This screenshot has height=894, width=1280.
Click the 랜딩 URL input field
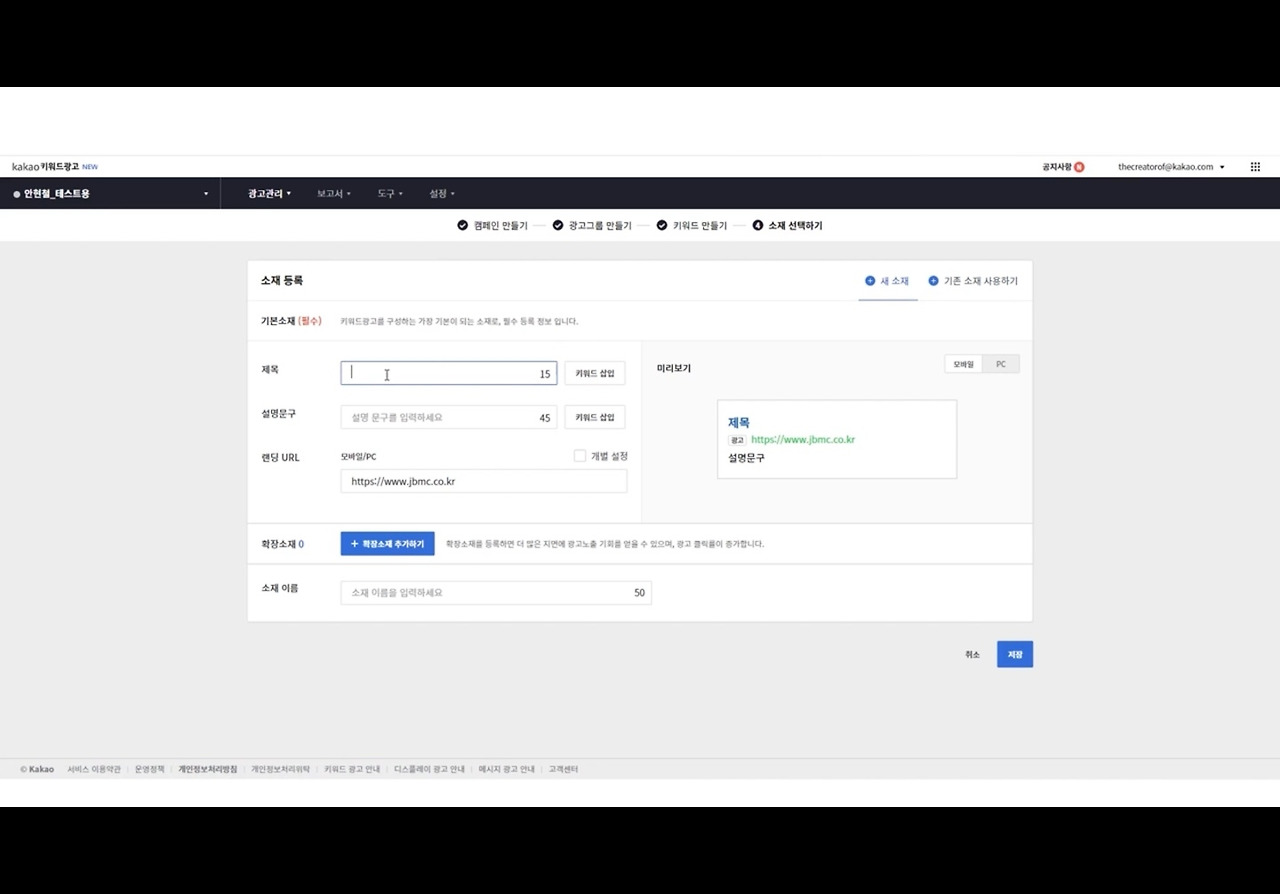click(x=484, y=481)
